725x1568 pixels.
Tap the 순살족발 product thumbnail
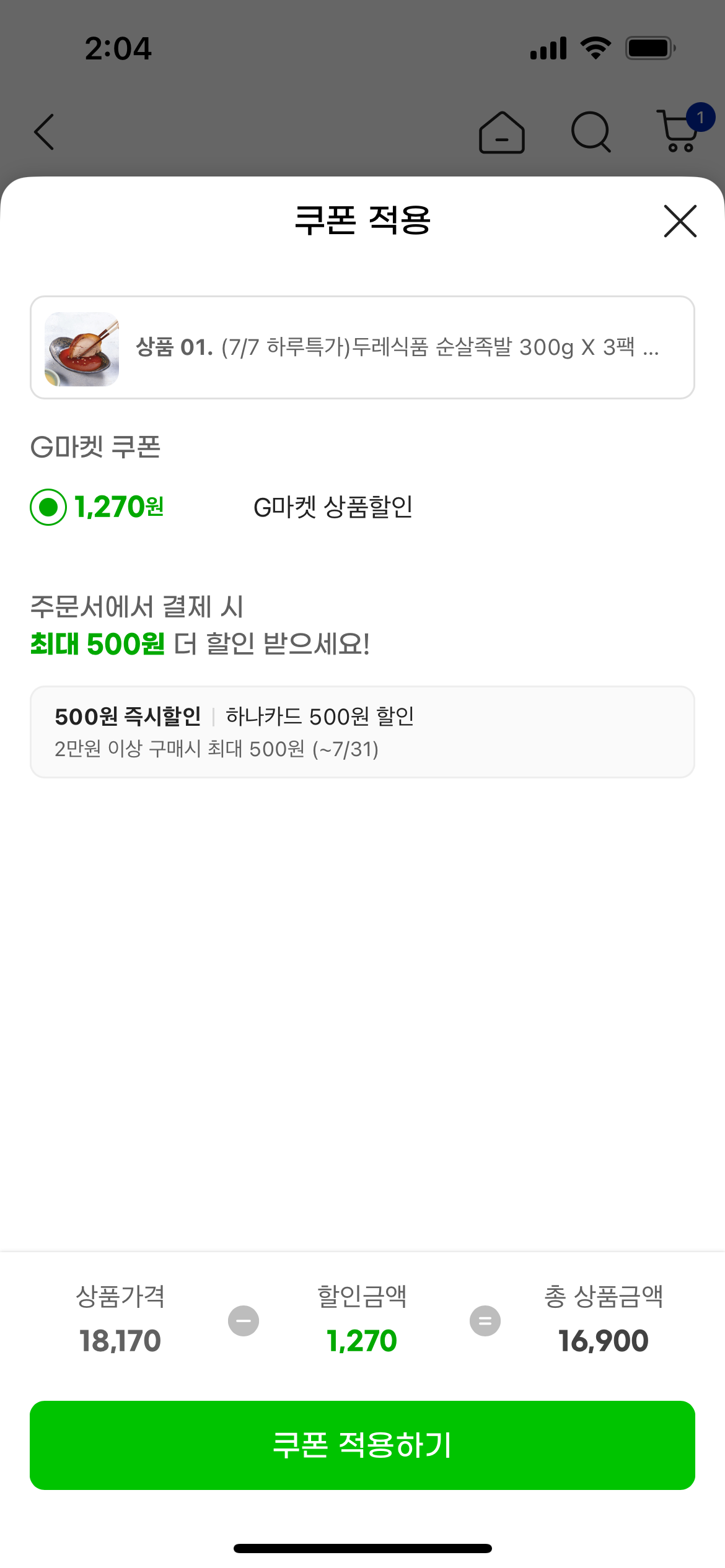point(82,349)
